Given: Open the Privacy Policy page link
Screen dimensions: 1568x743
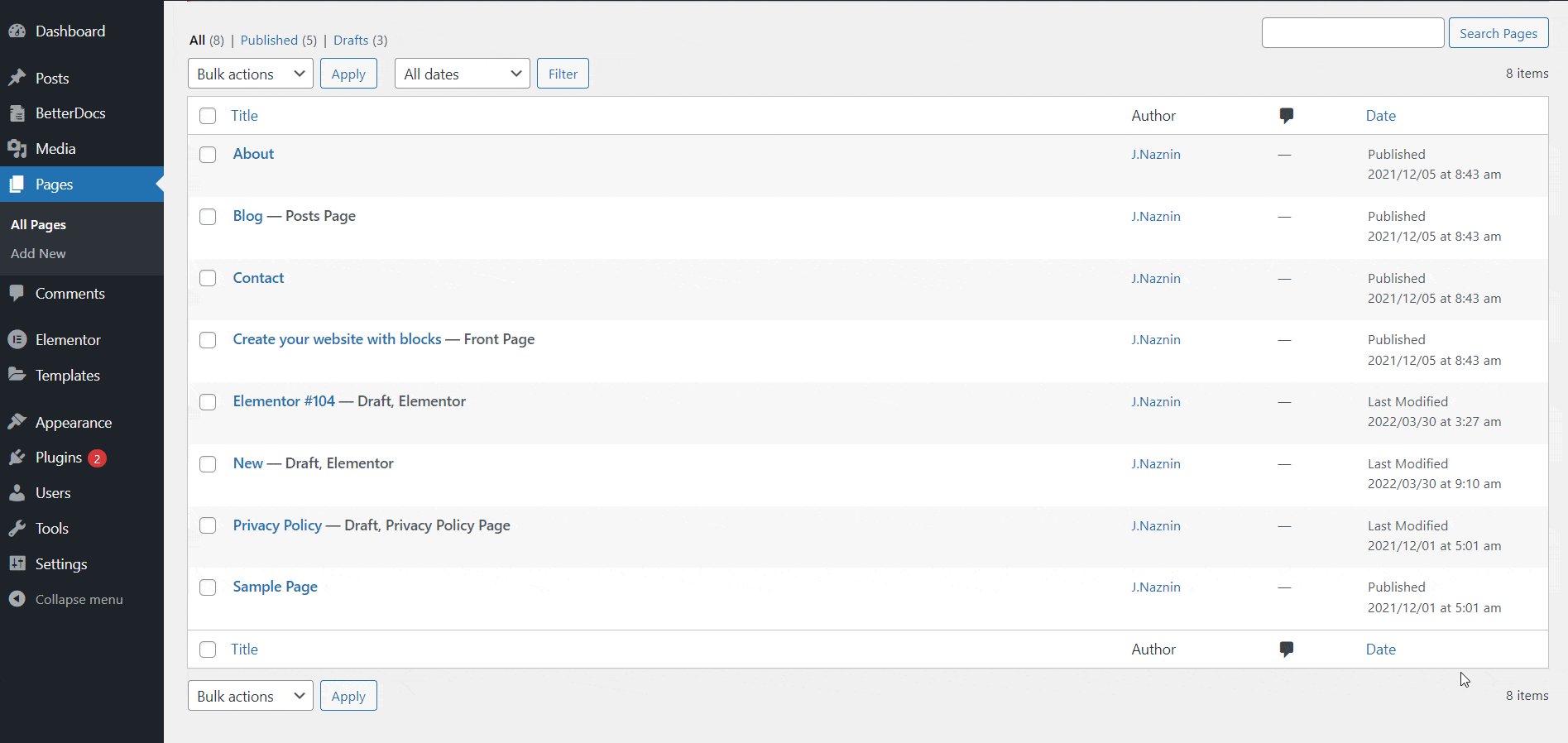Looking at the screenshot, I should (277, 525).
